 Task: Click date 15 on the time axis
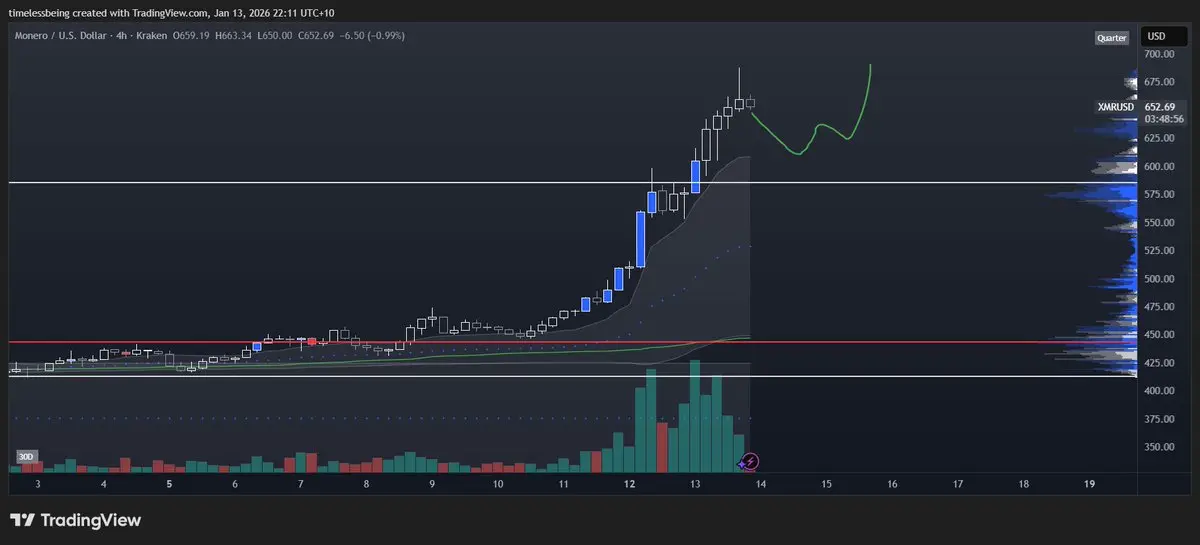click(827, 483)
